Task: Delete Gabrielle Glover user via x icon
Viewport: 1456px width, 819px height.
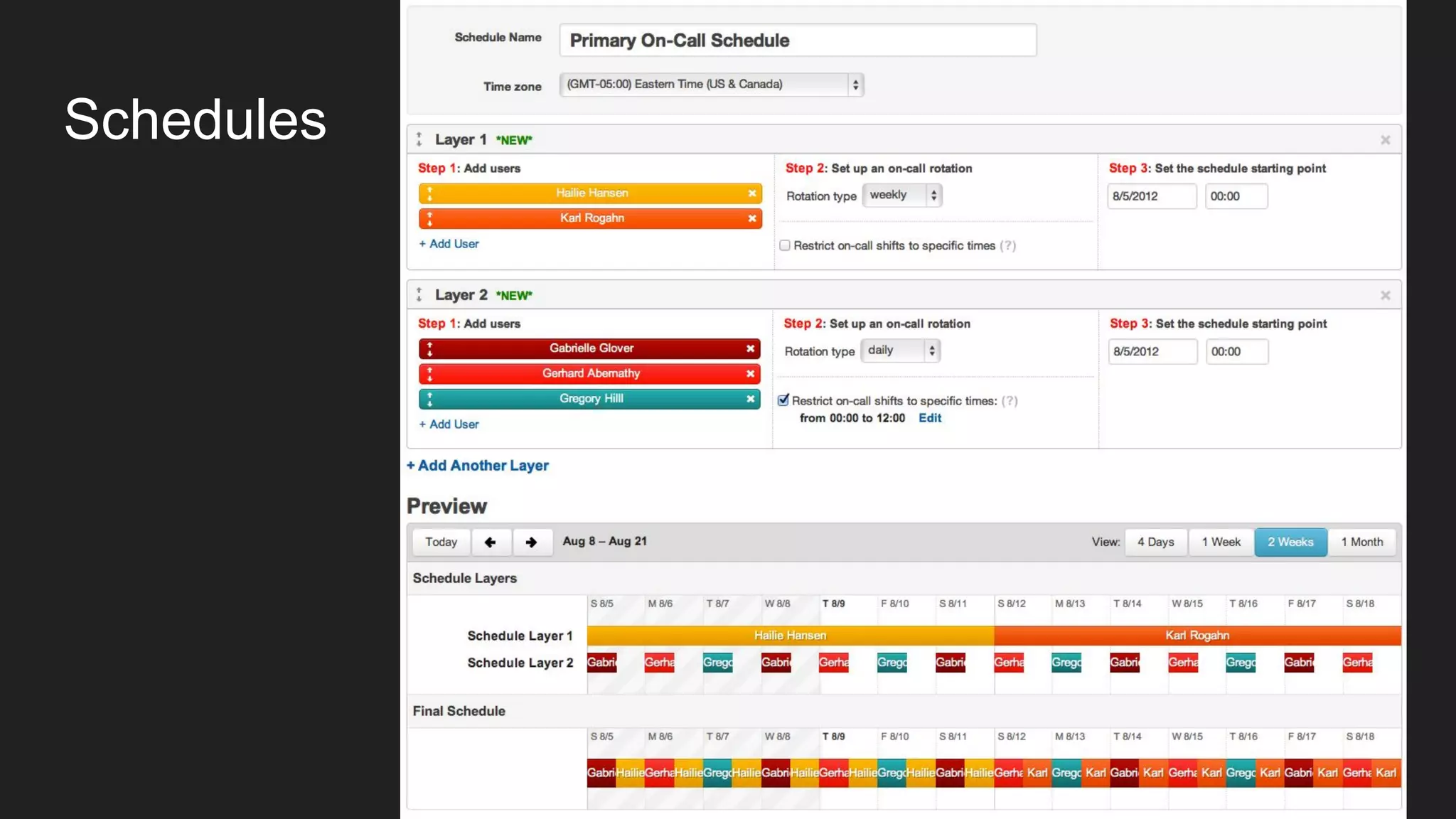Action: (x=750, y=348)
